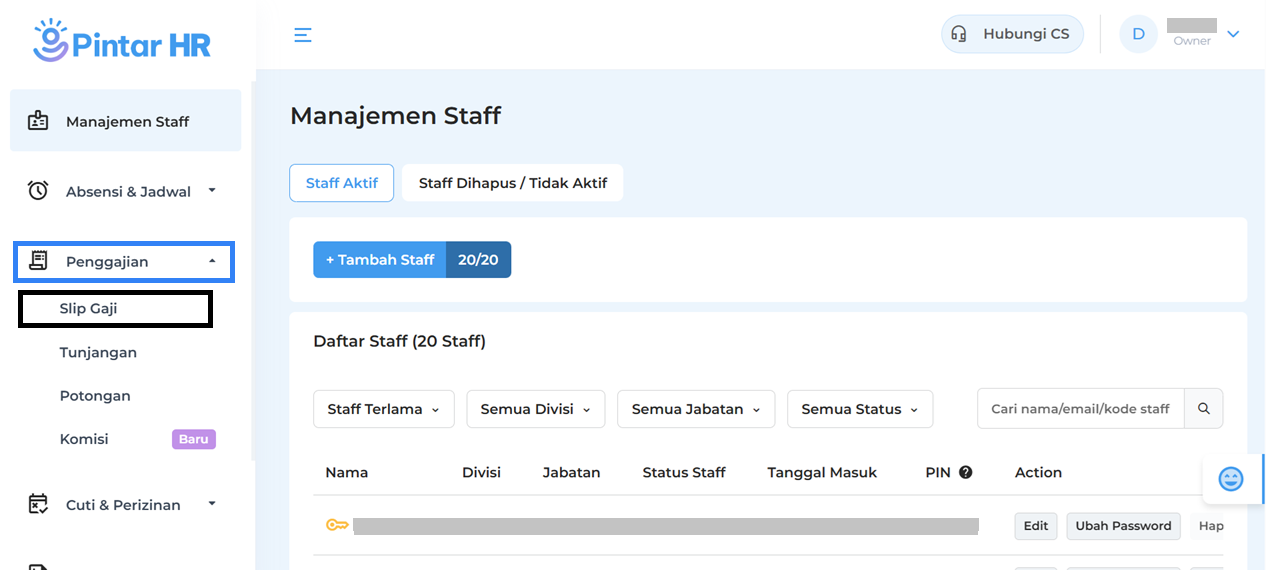Expand the owner account dropdown arrow
The image size is (1266, 570).
(x=1233, y=34)
